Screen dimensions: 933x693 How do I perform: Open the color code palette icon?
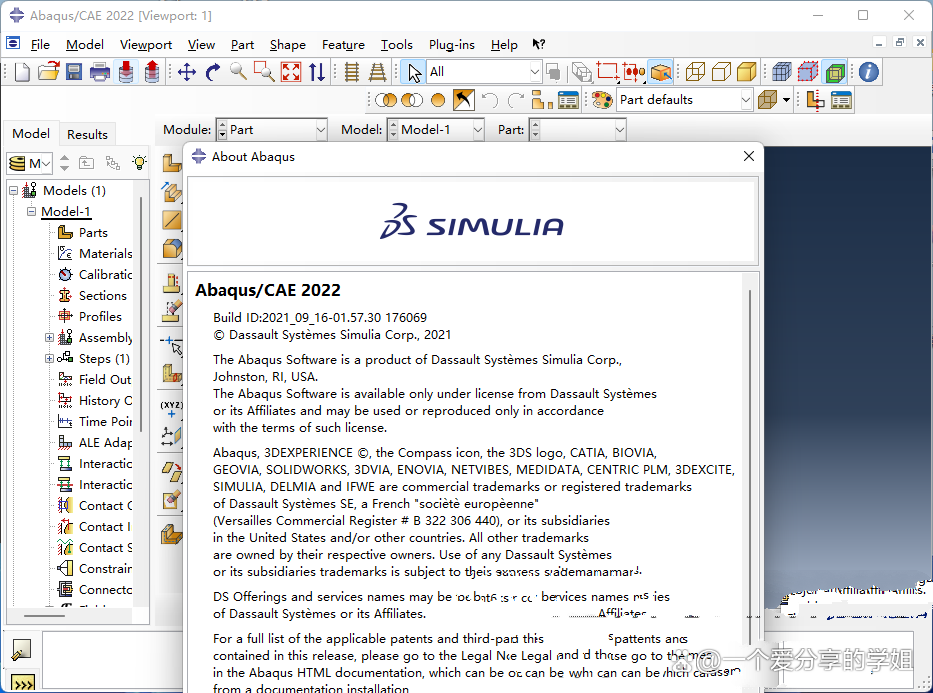[602, 100]
